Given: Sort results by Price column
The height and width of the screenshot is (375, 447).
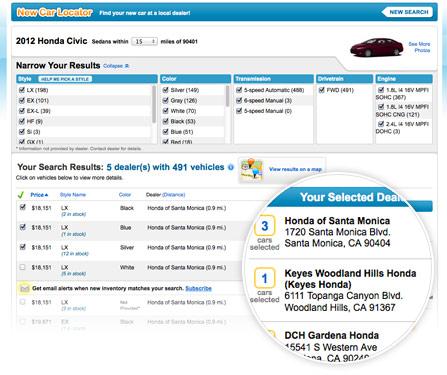Looking at the screenshot, I should (39, 195).
